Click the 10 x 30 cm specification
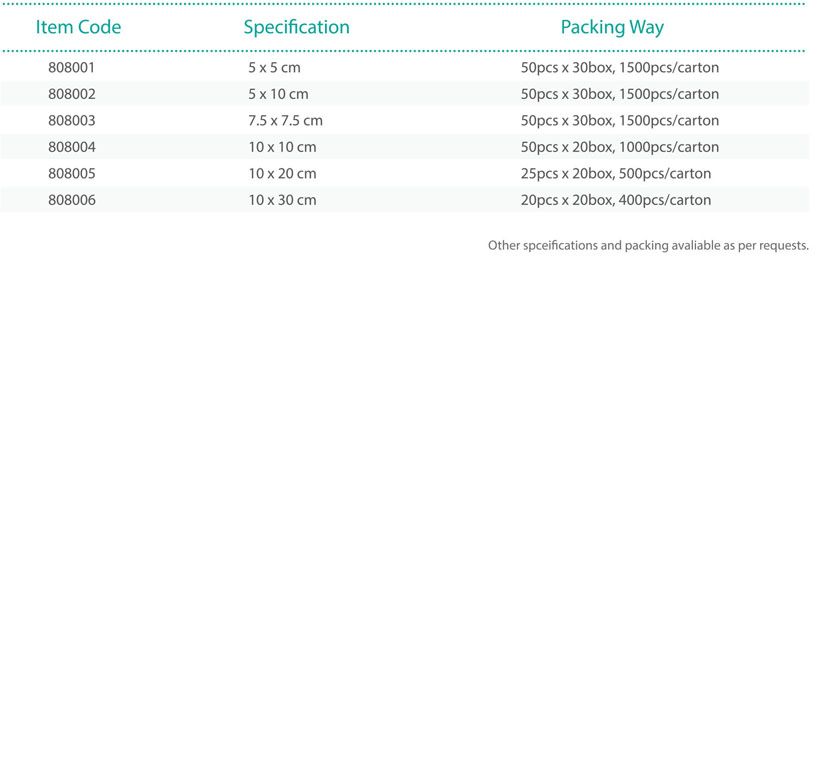827x768 pixels. tap(282, 200)
